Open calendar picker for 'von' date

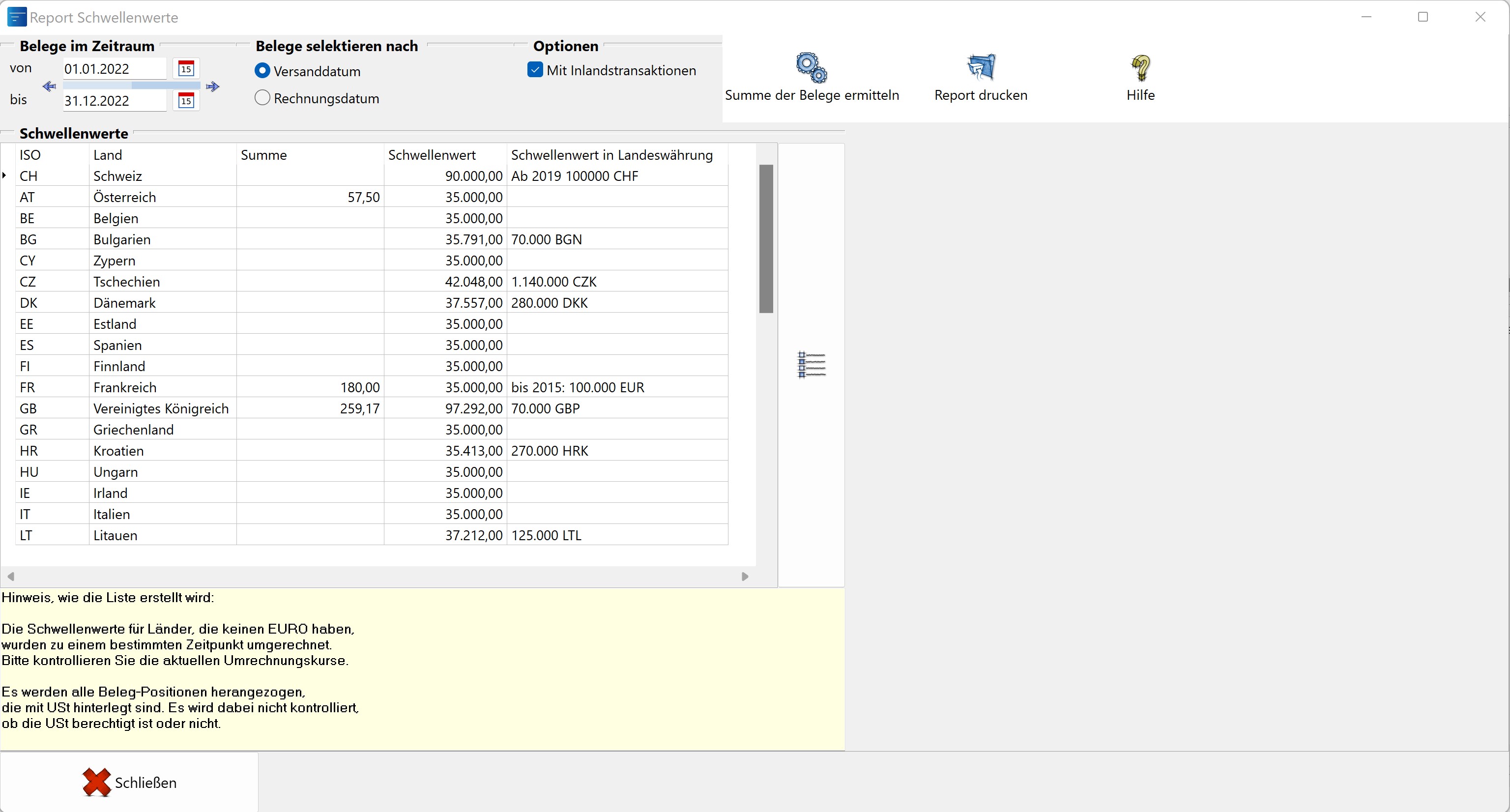coord(186,69)
